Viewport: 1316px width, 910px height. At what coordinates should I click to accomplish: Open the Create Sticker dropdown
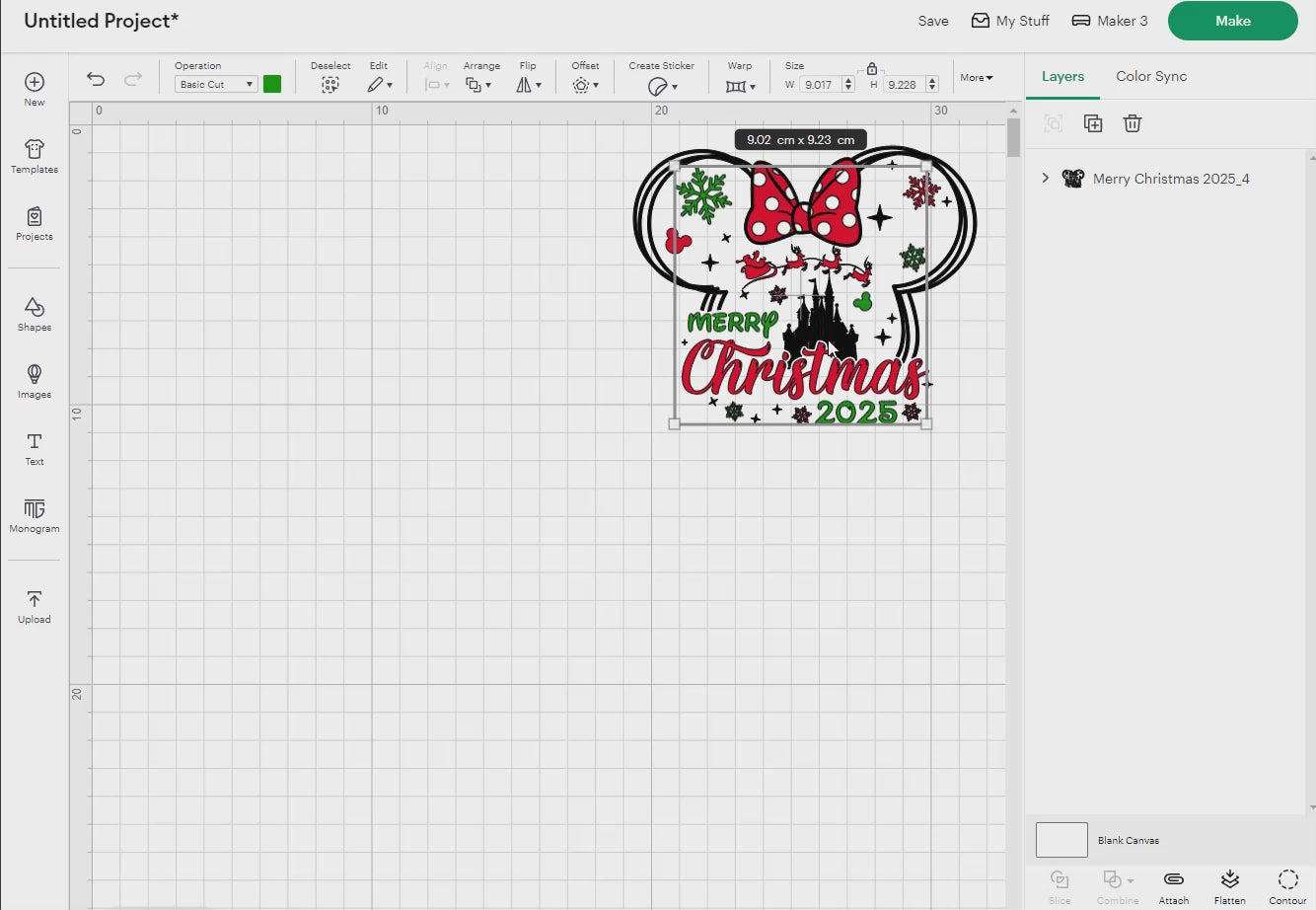pos(662,86)
